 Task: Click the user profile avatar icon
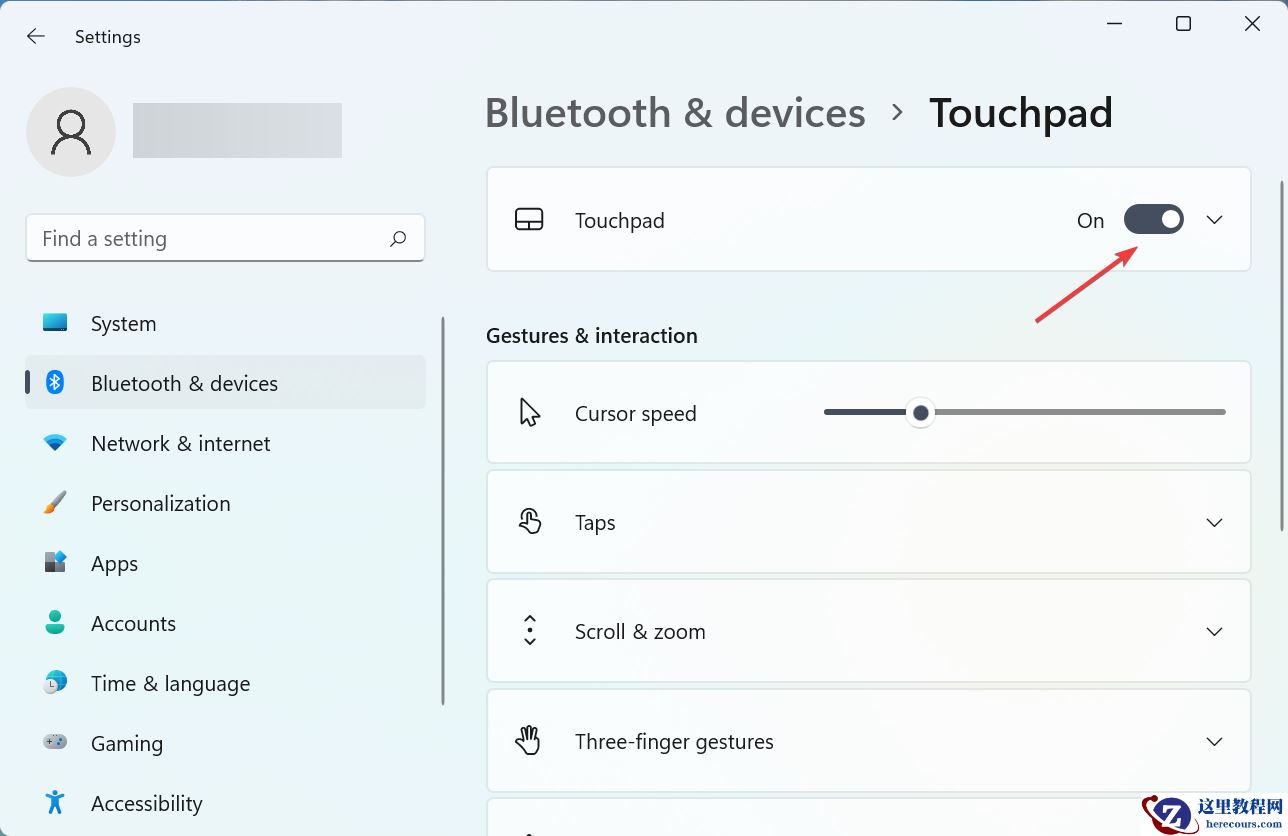point(71,132)
